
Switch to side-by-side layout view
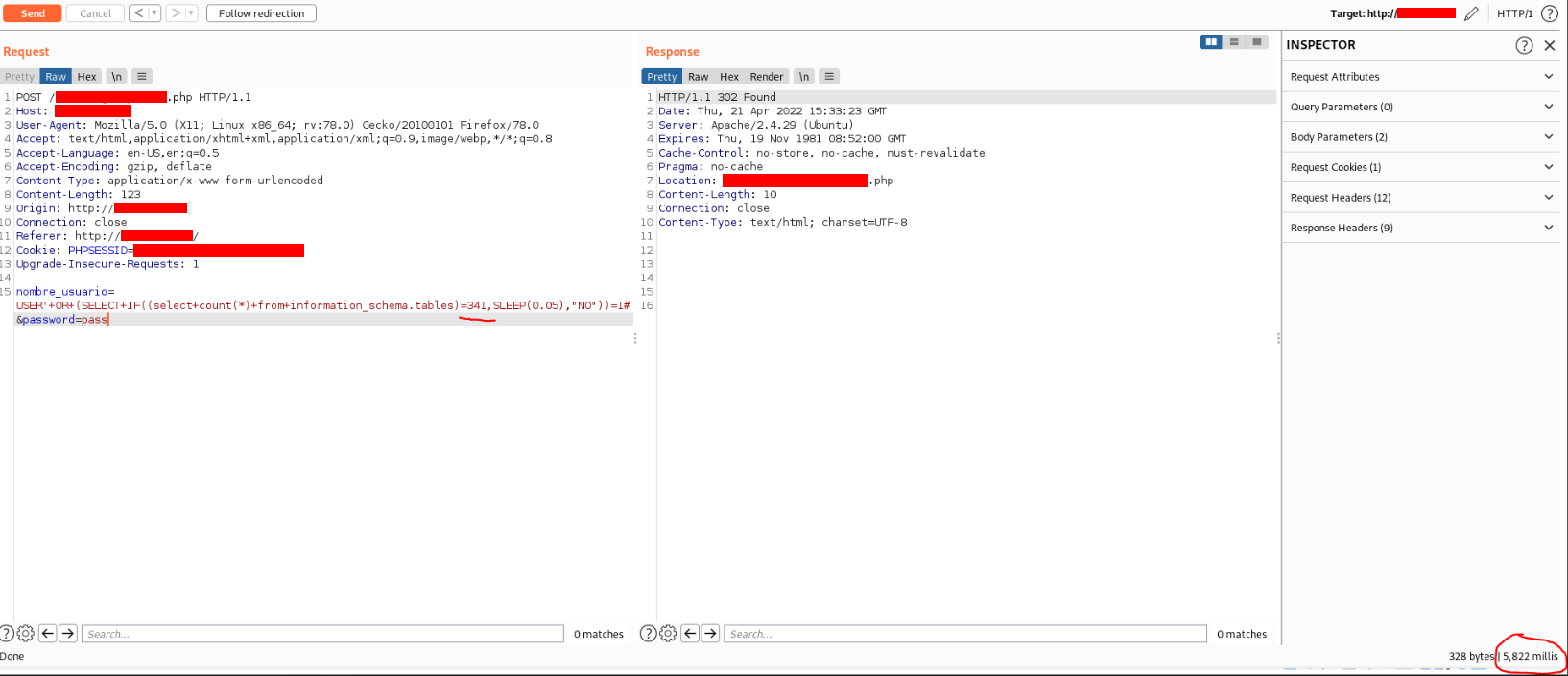click(1211, 42)
